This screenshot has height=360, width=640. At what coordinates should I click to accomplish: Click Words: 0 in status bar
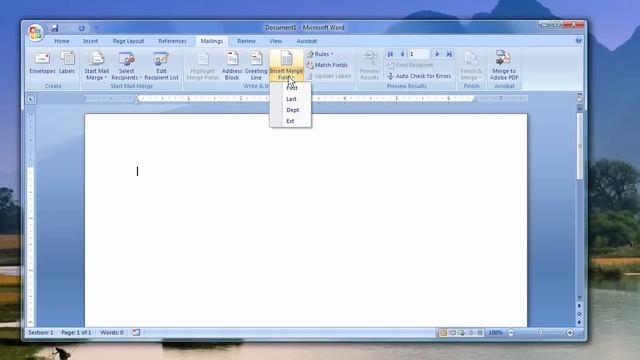112,333
